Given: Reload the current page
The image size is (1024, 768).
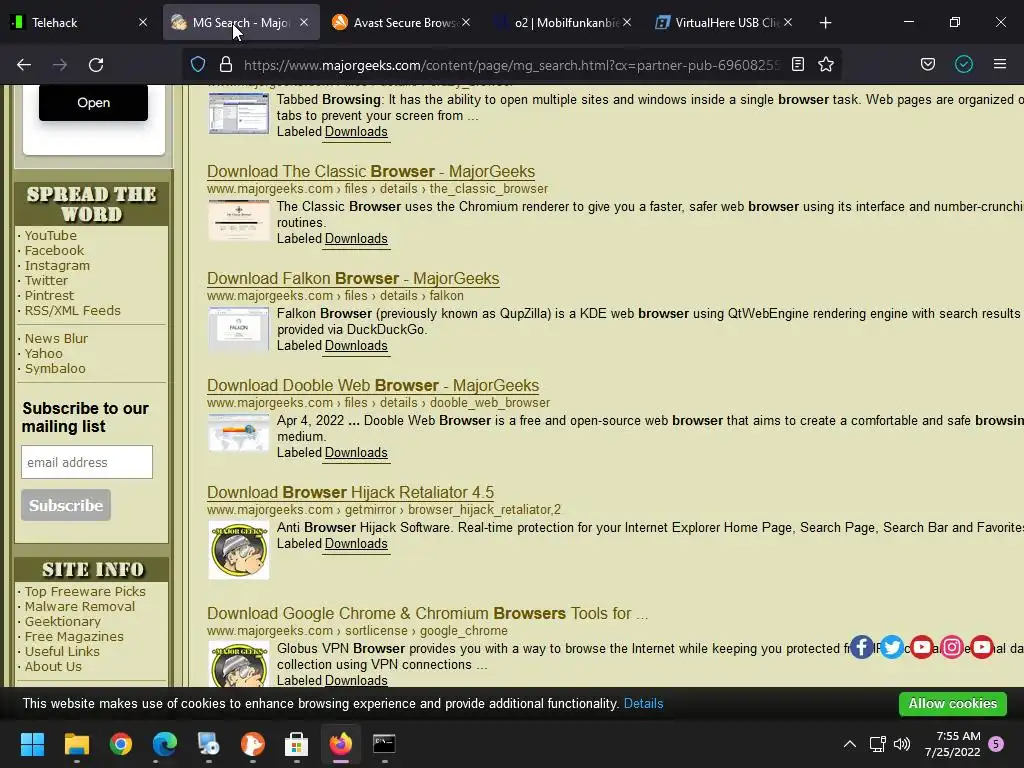Looking at the screenshot, I should pyautogui.click(x=96, y=65).
